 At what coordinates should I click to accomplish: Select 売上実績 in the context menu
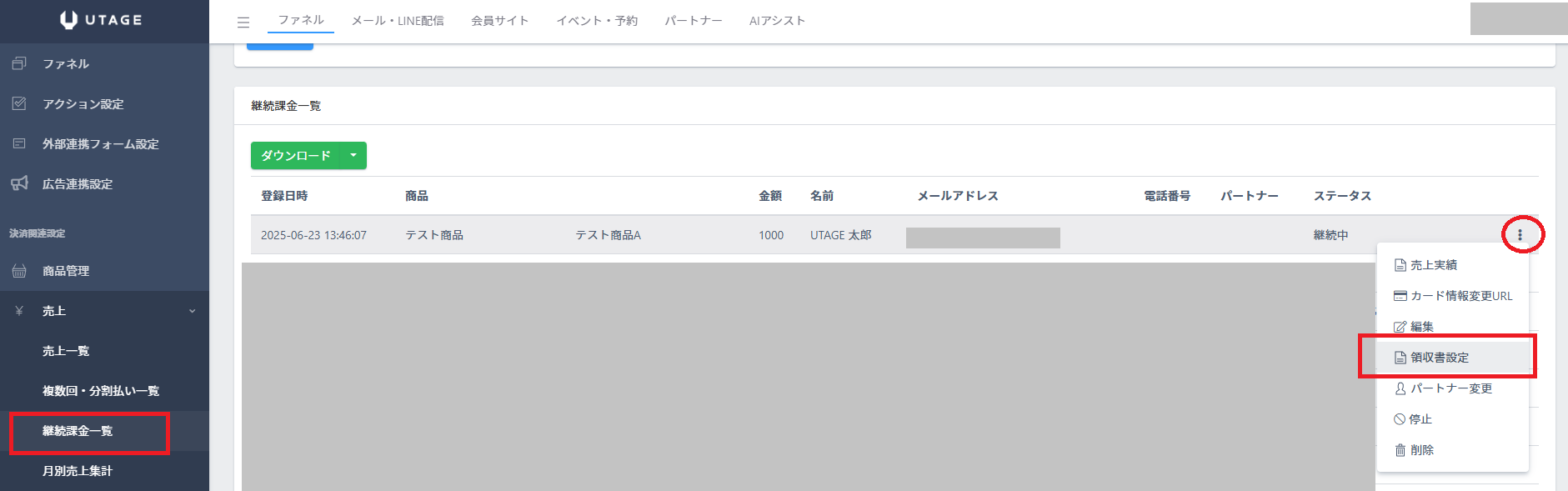pyautogui.click(x=1453, y=265)
